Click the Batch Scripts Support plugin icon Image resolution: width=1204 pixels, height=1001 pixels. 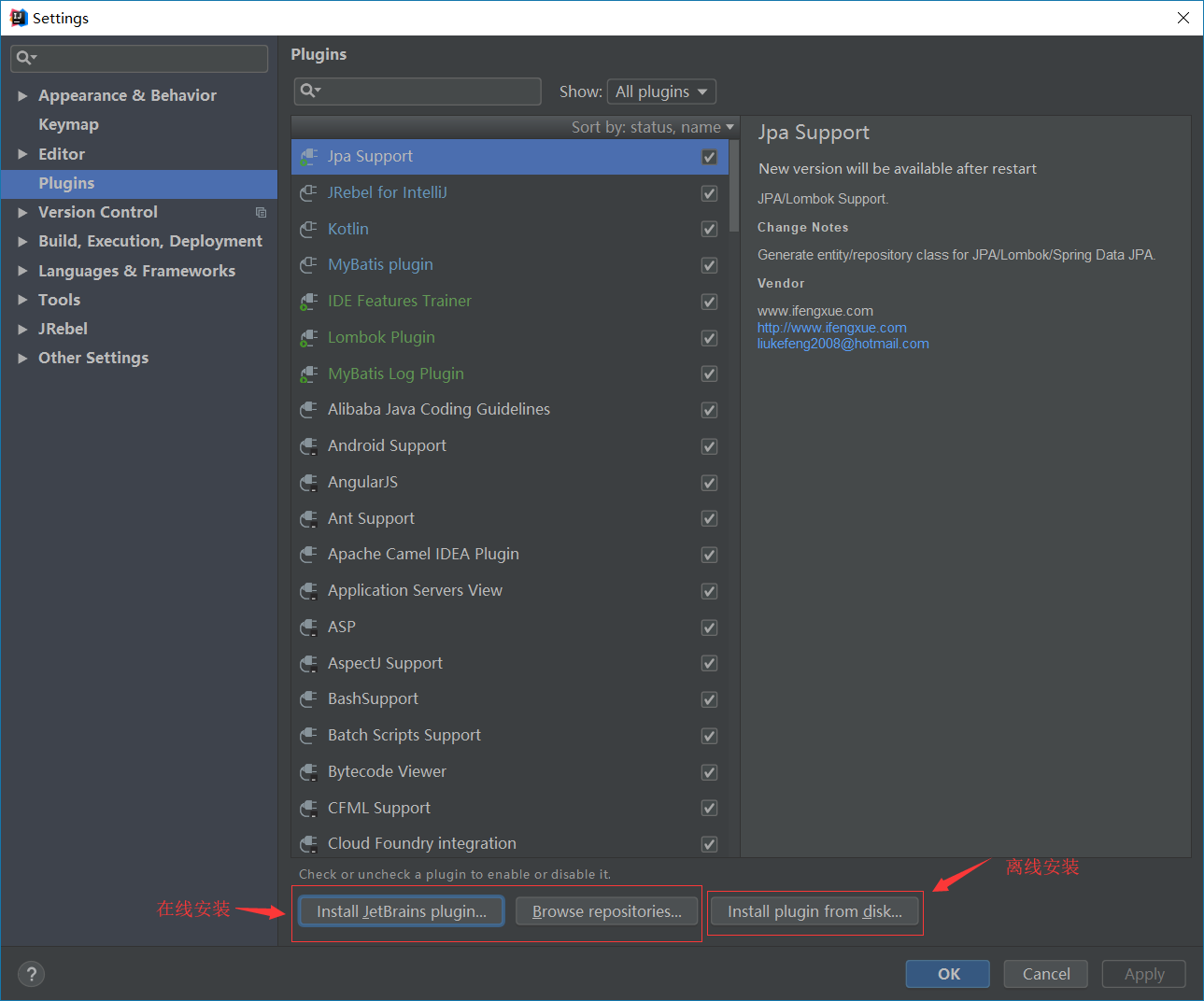tap(308, 736)
